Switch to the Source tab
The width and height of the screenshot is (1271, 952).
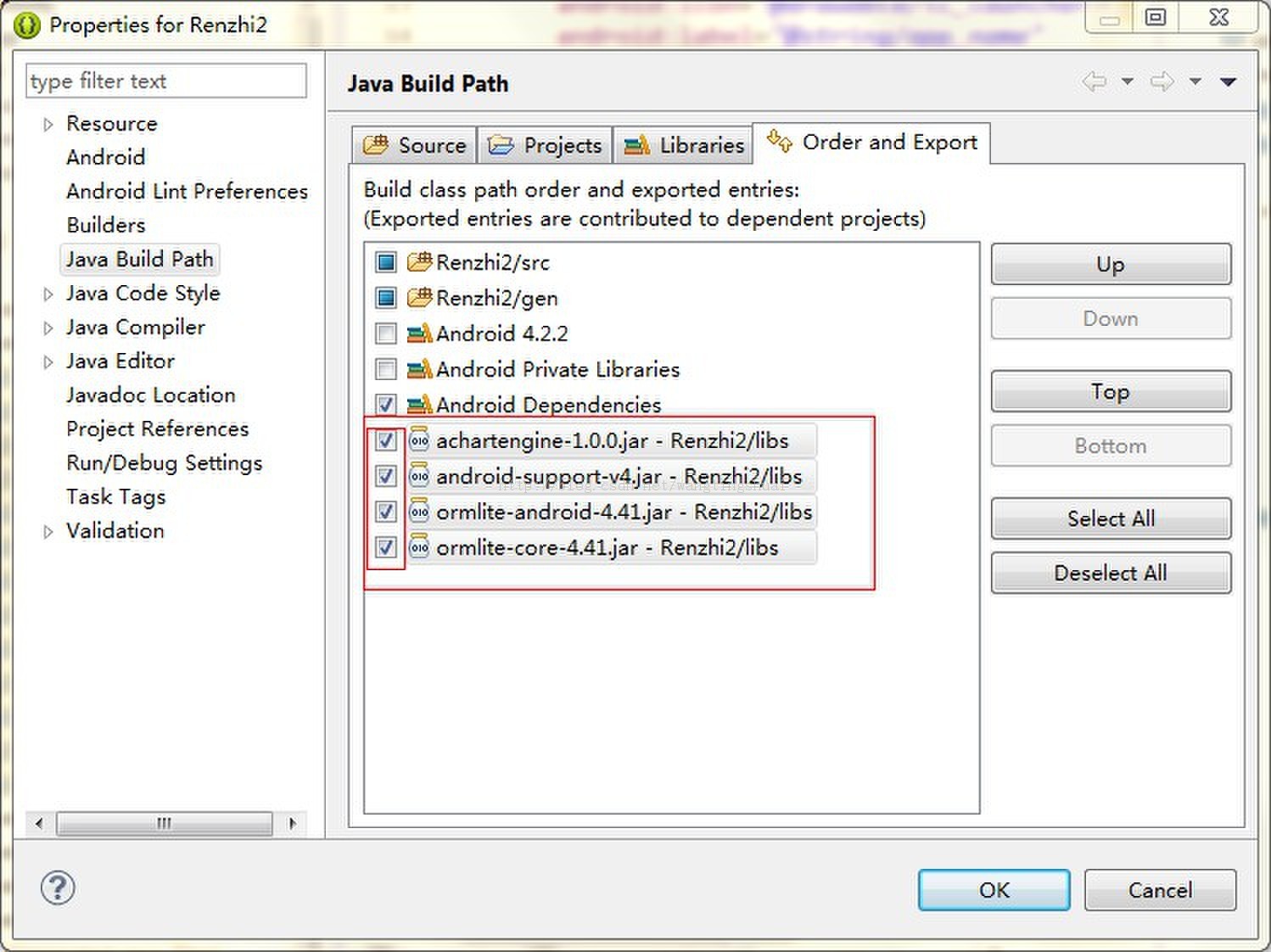[x=415, y=145]
